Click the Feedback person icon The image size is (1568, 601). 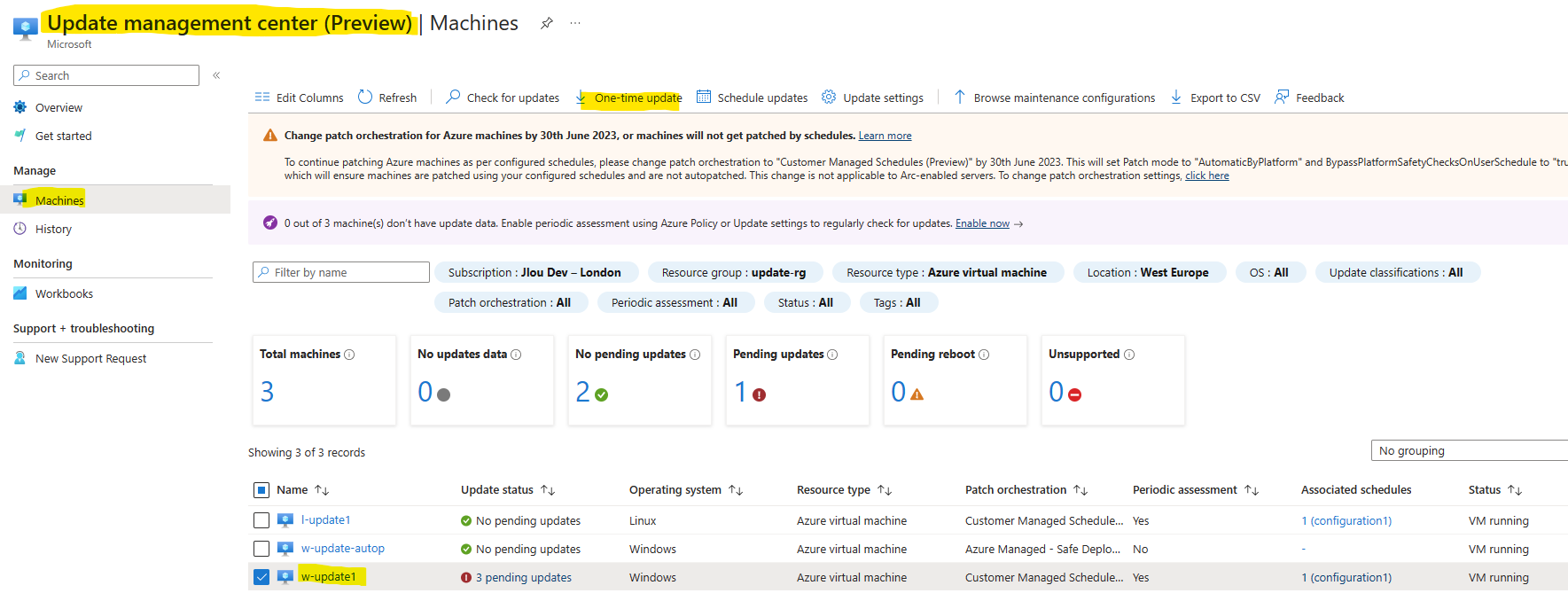click(1282, 97)
